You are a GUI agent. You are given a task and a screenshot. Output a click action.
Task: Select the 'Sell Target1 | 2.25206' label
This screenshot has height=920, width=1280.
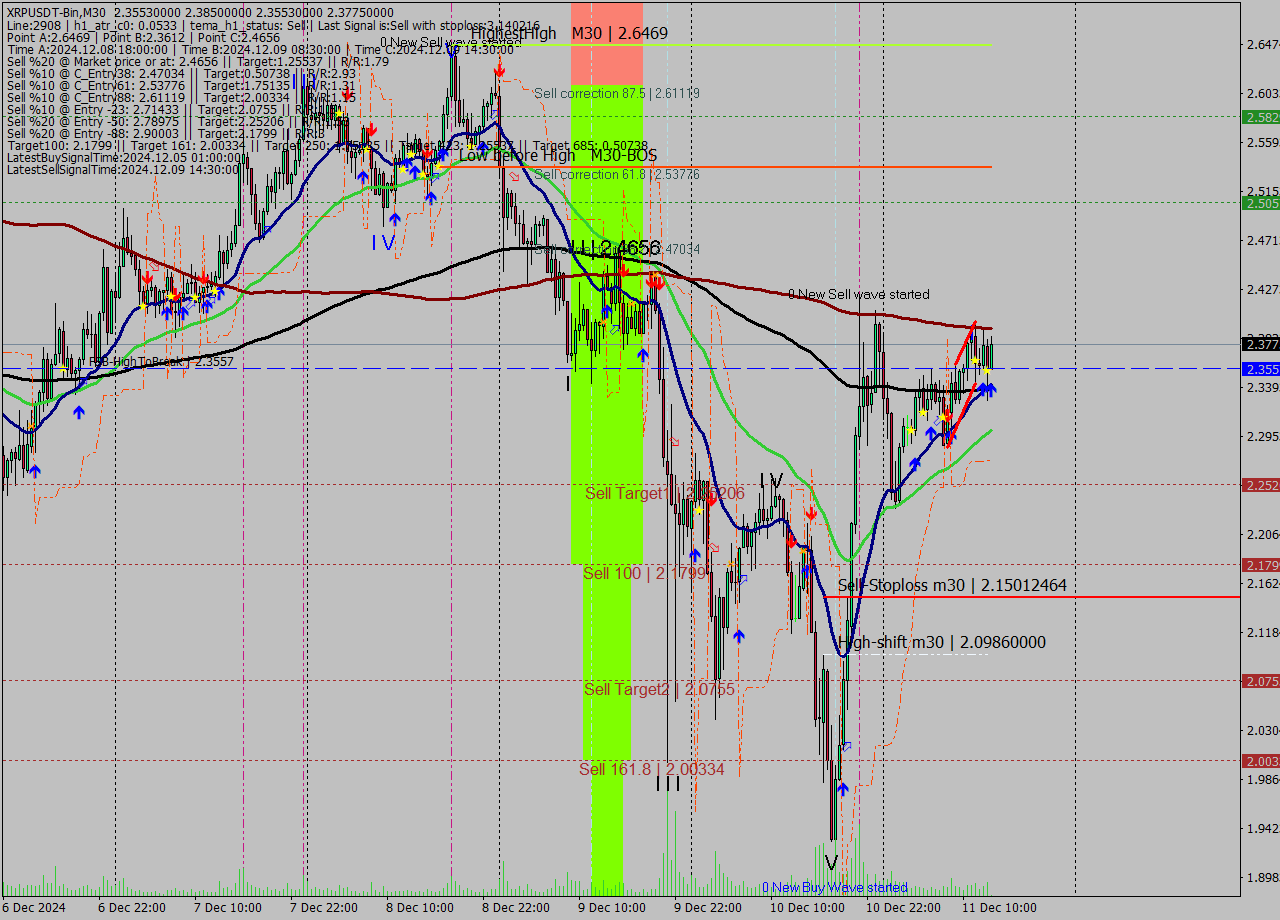pos(665,494)
